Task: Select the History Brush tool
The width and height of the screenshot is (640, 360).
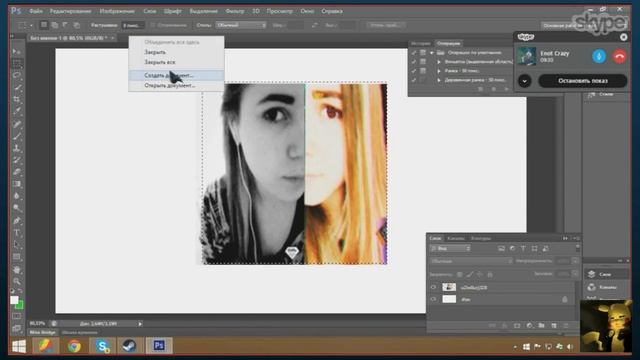Action: tap(17, 160)
